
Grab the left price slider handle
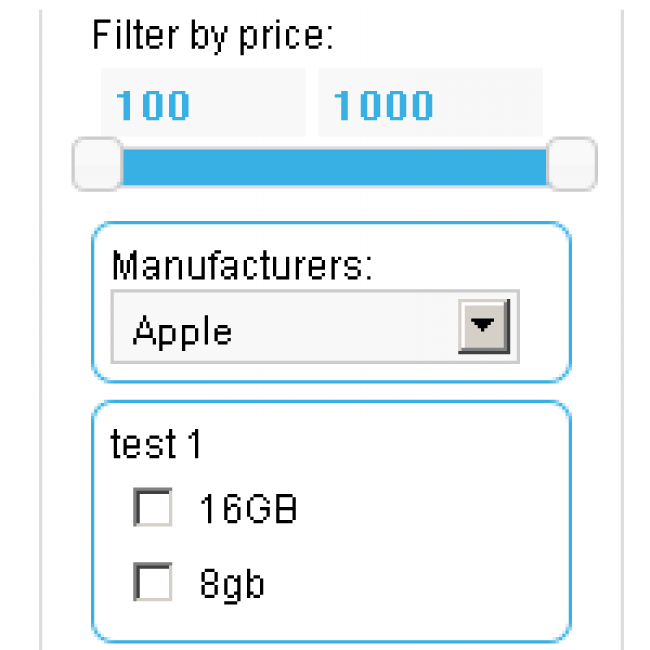click(98, 164)
